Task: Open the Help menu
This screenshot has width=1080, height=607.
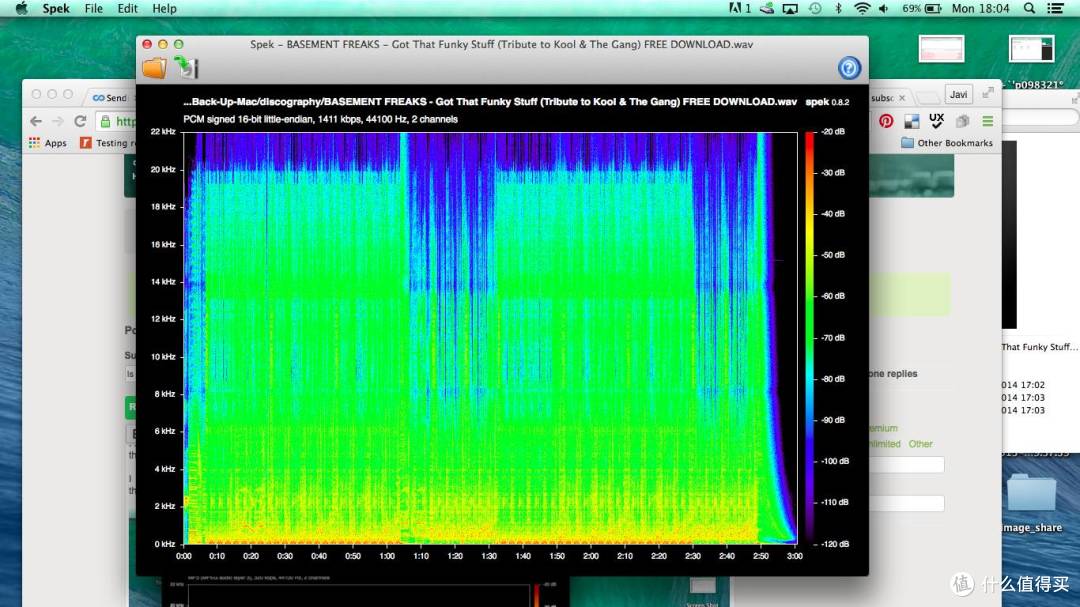Action: (x=164, y=8)
